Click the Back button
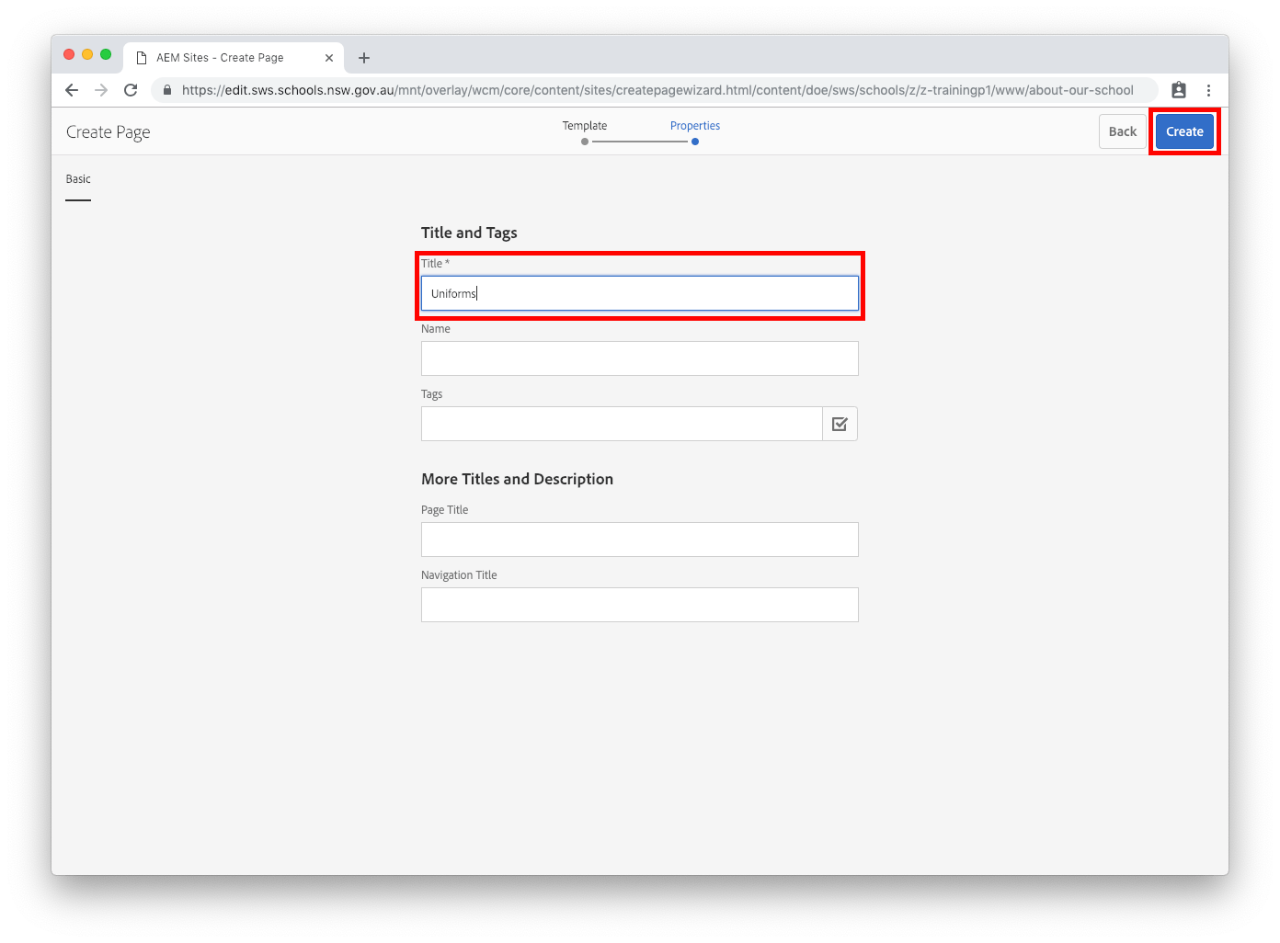Image resolution: width=1280 pixels, height=943 pixels. [x=1123, y=132]
